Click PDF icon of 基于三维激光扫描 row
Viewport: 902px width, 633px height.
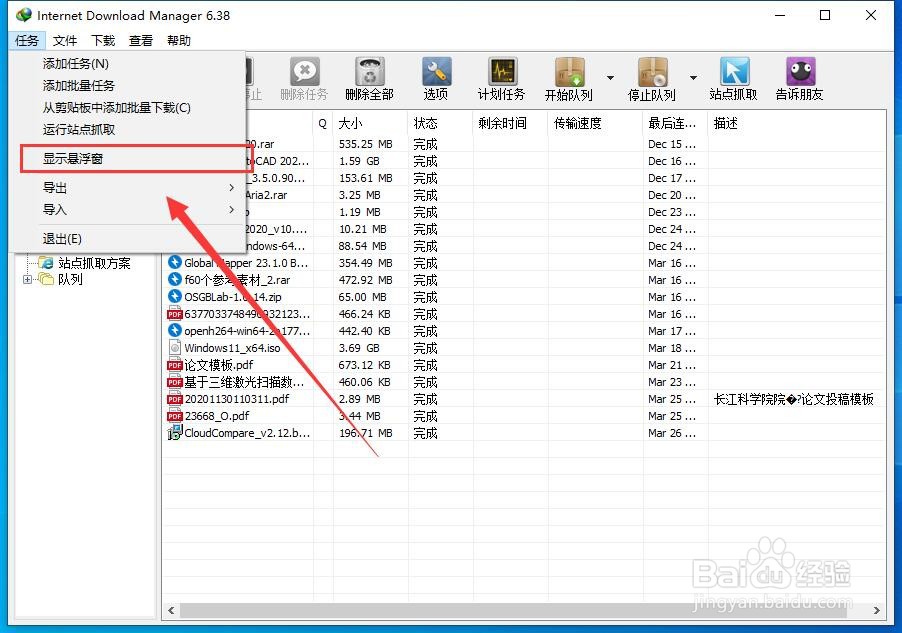click(x=174, y=382)
